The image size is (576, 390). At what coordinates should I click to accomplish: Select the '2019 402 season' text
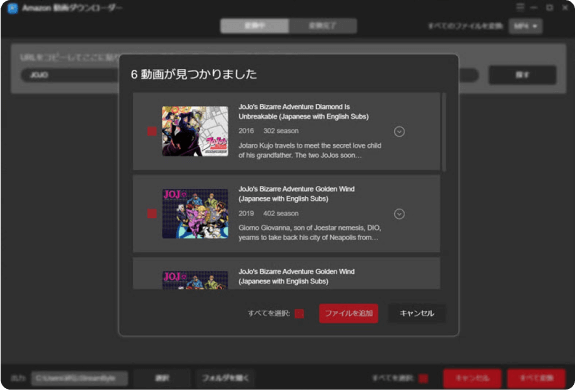269,213
